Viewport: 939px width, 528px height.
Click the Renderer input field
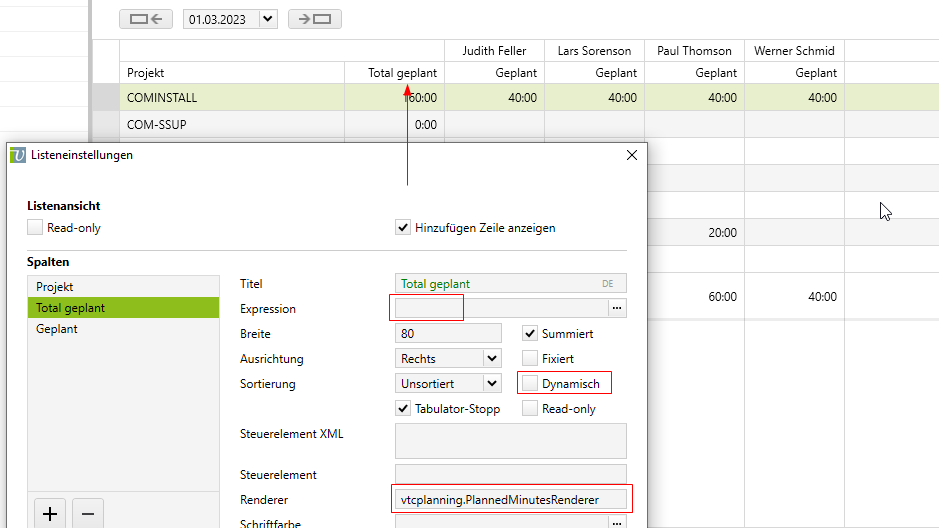pos(511,499)
